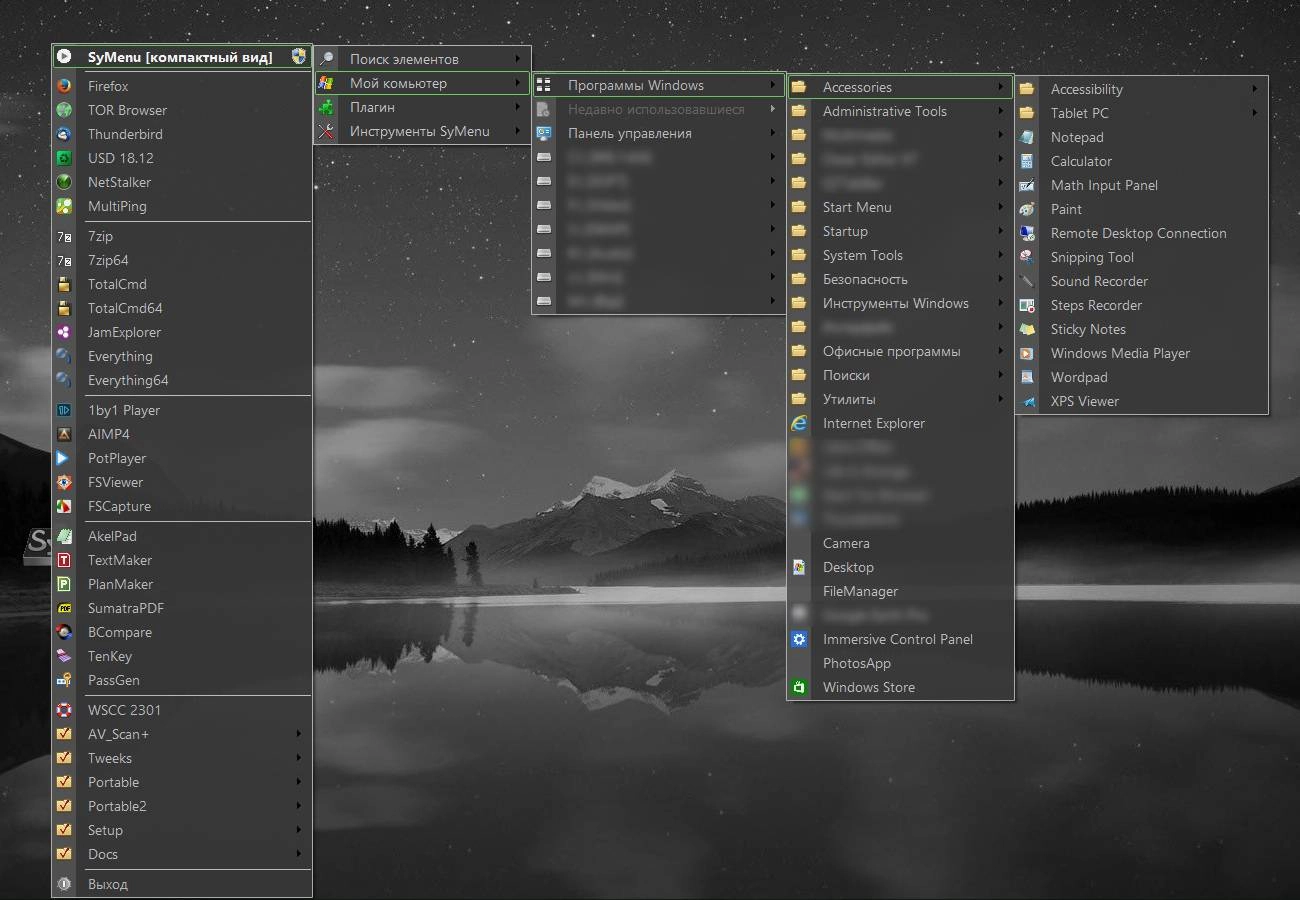Click the Firefox icon in SyMenu
This screenshot has height=900, width=1300.
click(64, 86)
